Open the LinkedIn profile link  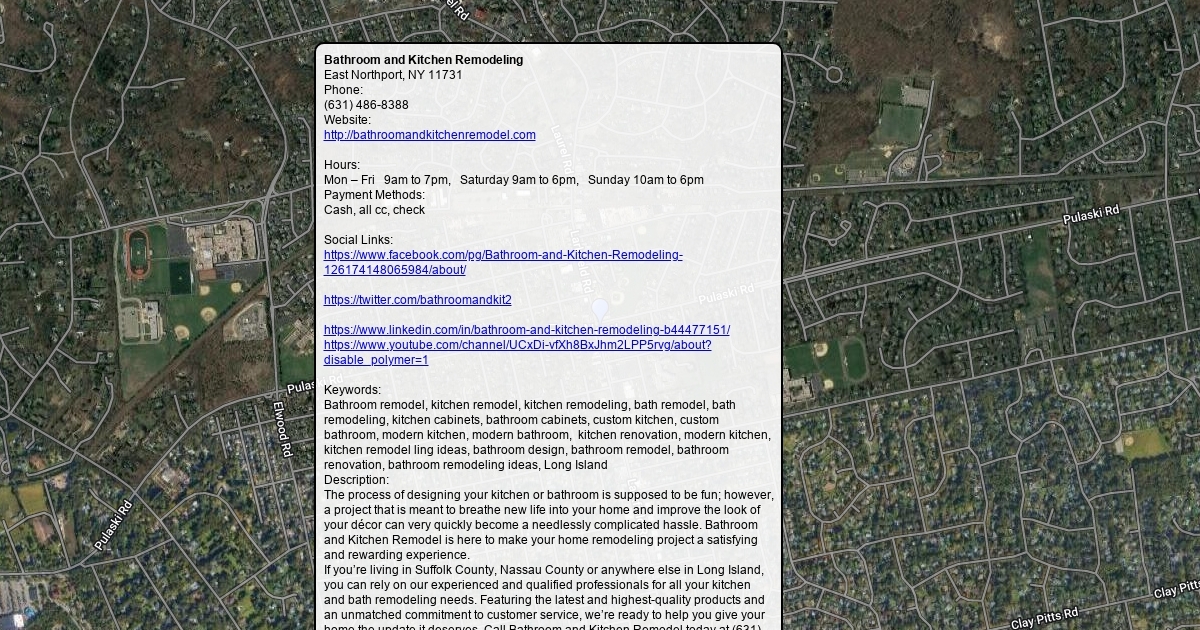[526, 330]
